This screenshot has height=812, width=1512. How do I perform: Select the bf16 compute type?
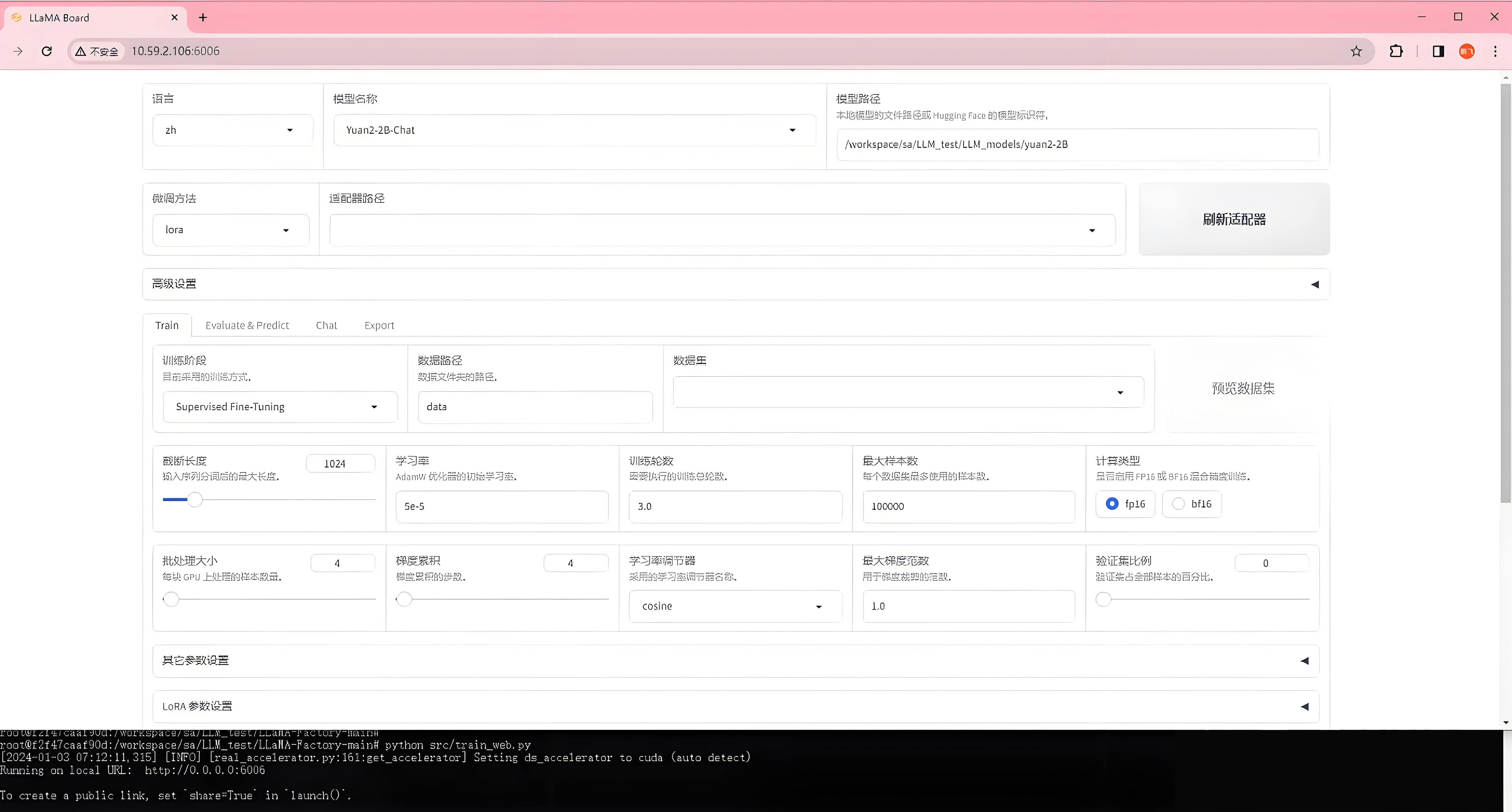coord(1178,503)
